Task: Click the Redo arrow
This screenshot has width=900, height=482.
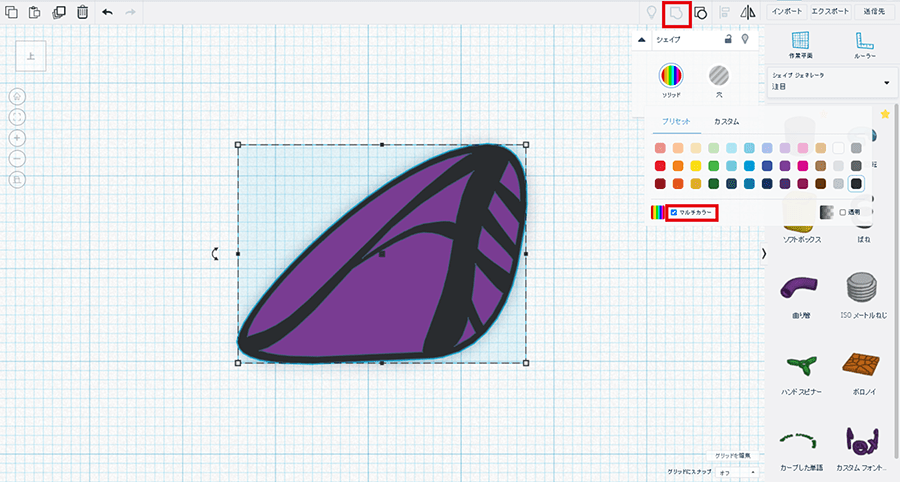Action: (130, 12)
